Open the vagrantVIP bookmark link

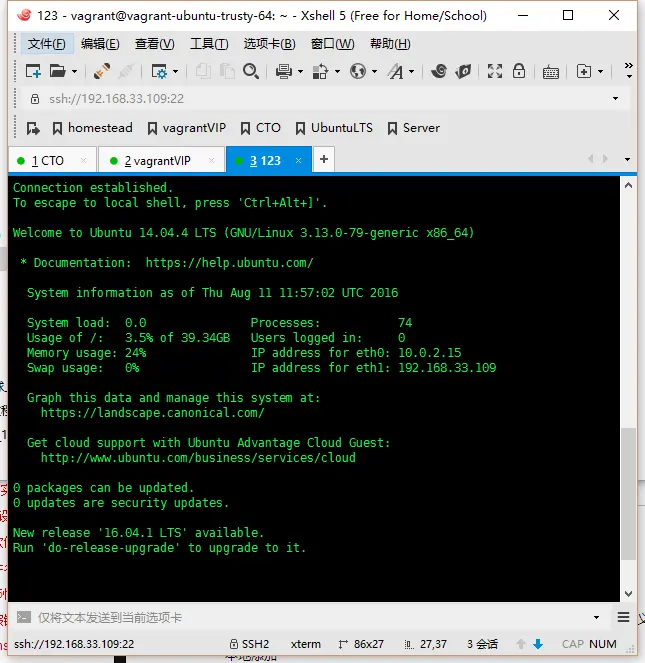click(x=187, y=128)
